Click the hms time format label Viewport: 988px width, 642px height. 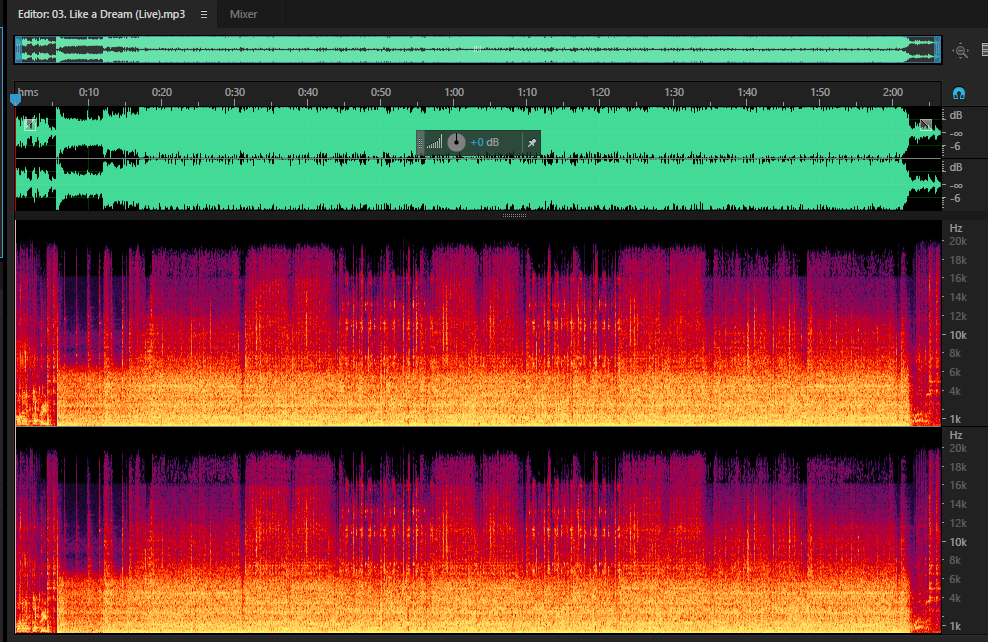[28, 92]
